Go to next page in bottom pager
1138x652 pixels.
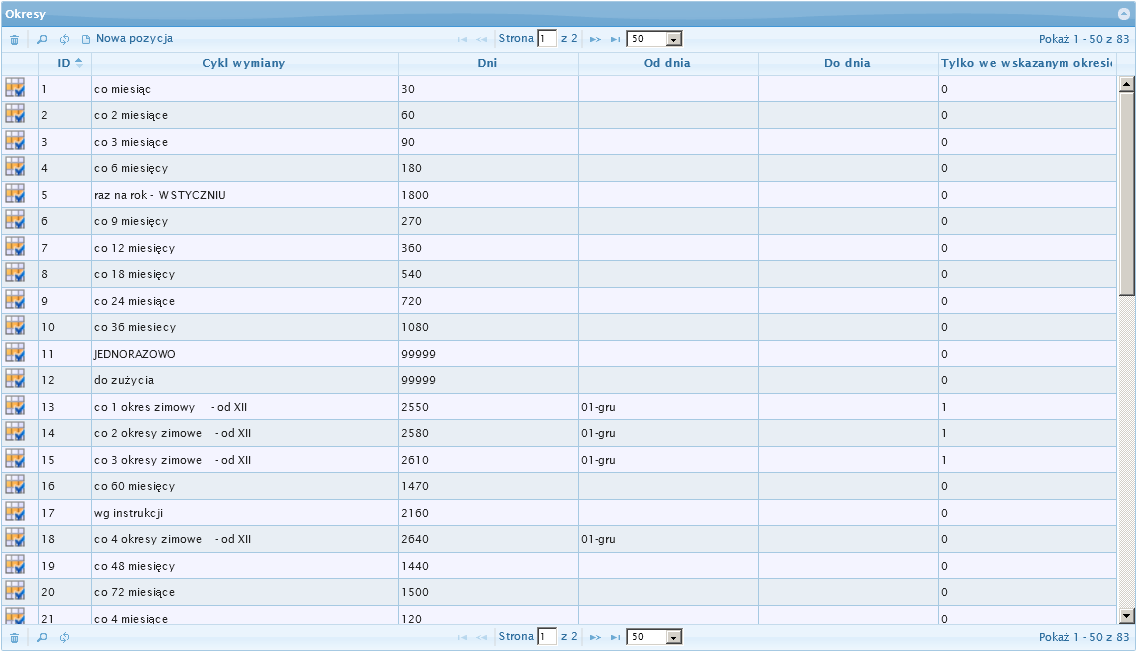click(x=595, y=637)
